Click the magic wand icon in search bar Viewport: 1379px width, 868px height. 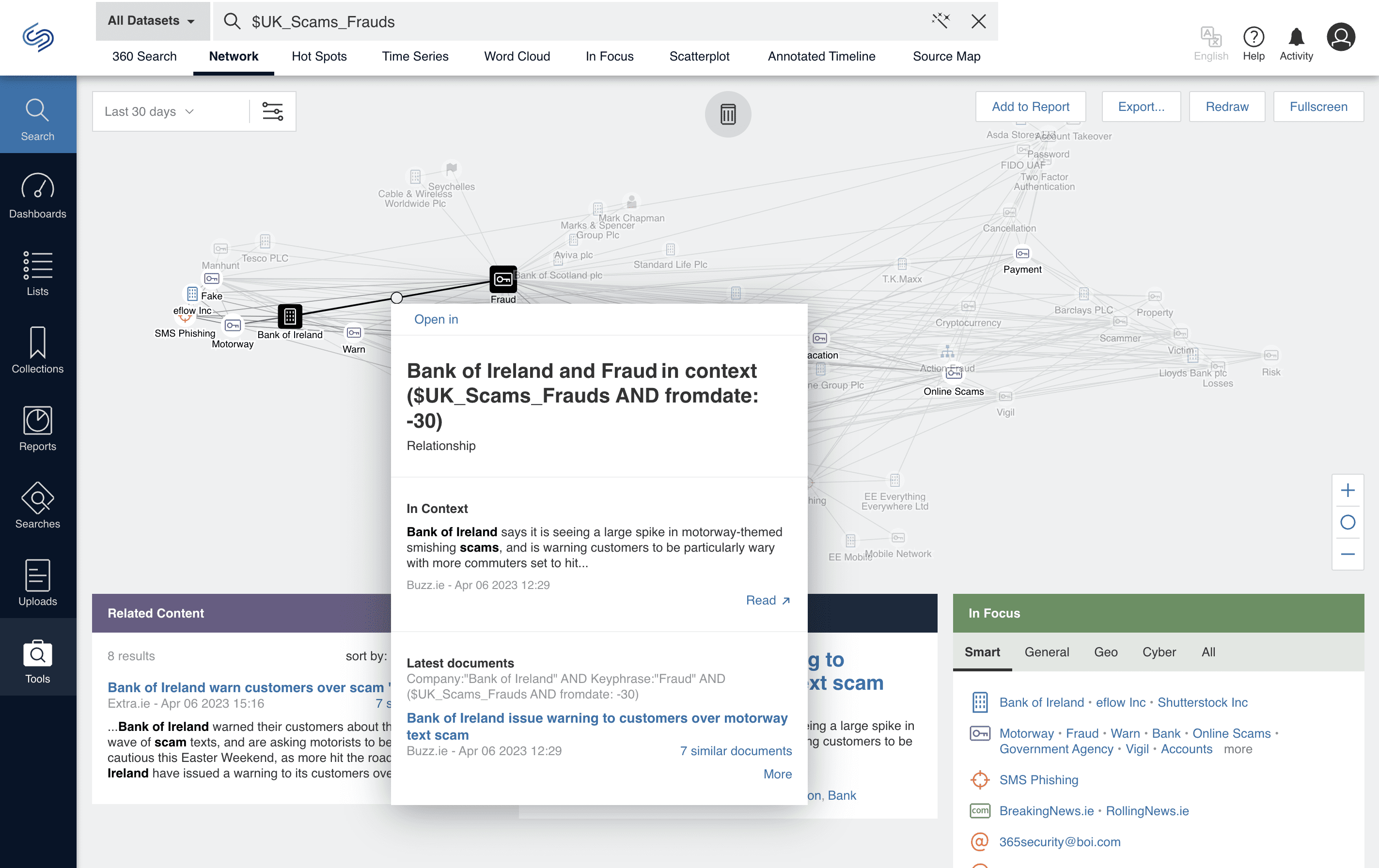(940, 21)
